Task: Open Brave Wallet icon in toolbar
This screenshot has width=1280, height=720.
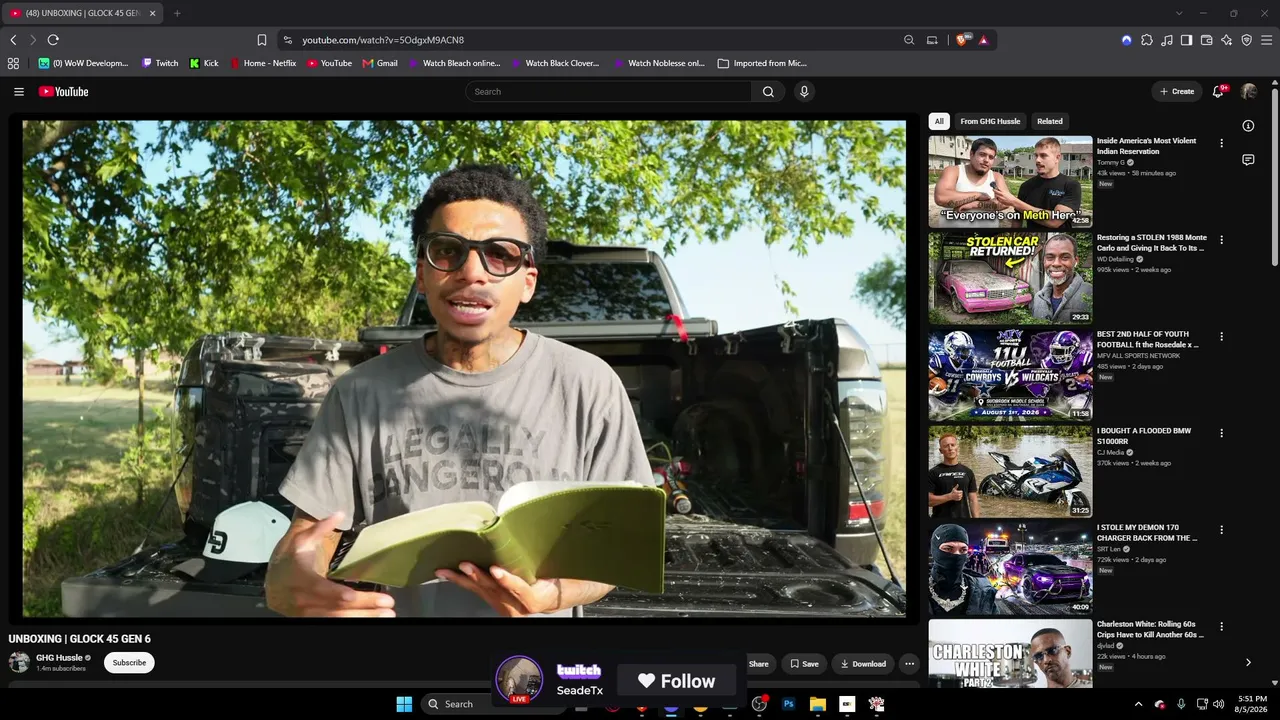Action: tap(1207, 40)
